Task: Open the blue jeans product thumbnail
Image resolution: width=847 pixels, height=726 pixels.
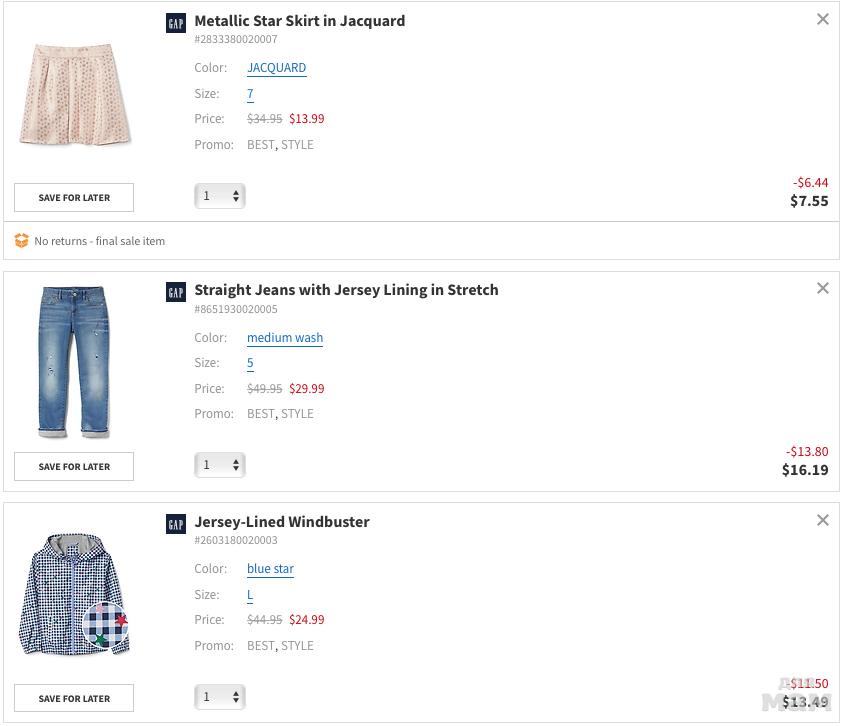Action: (x=74, y=362)
